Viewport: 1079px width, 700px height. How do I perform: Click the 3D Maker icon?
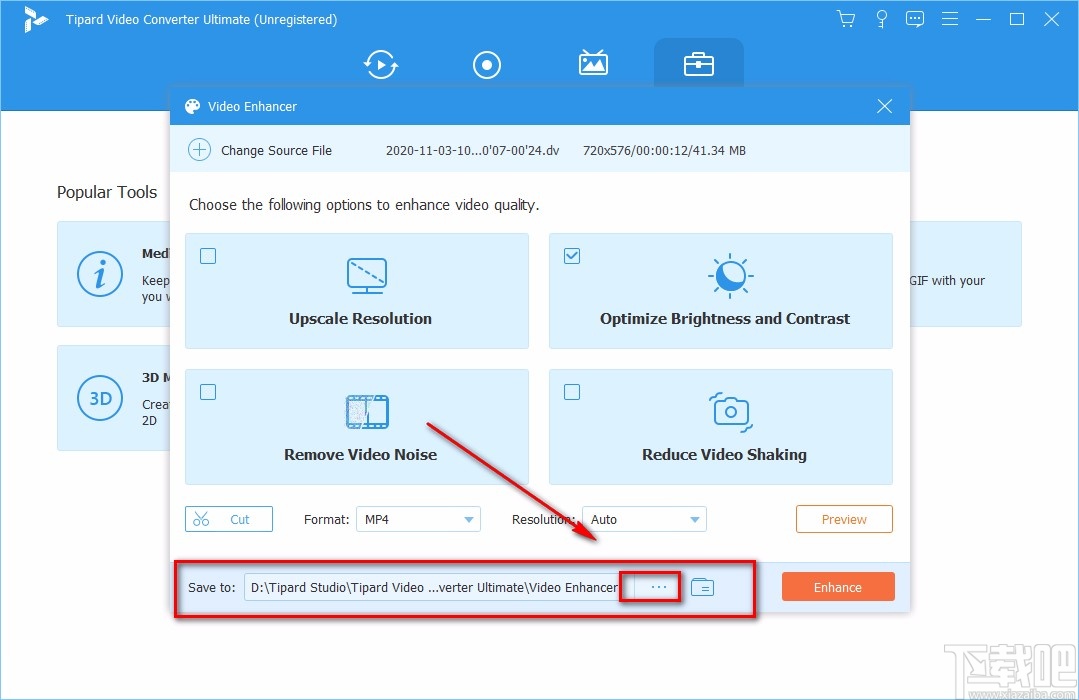pyautogui.click(x=100, y=398)
